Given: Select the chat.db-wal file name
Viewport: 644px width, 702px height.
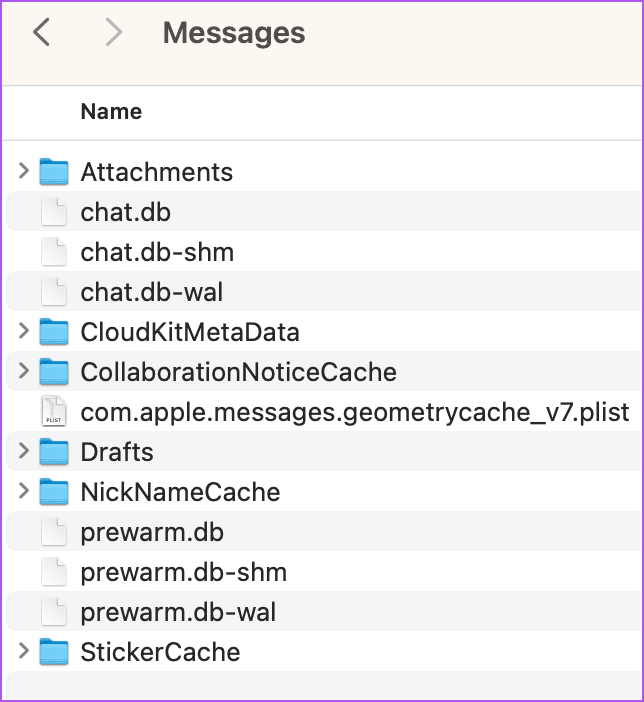Looking at the screenshot, I should point(151,292).
